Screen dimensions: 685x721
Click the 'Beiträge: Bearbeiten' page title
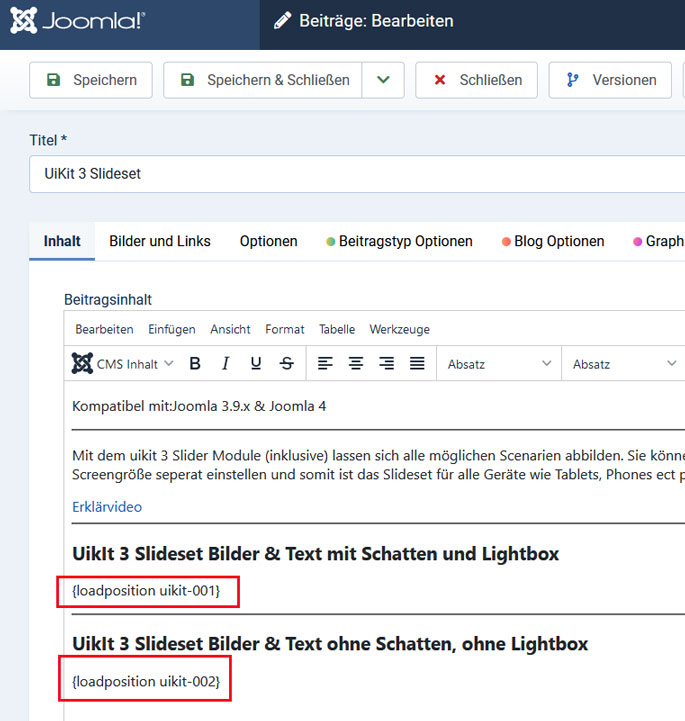pyautogui.click(x=377, y=21)
